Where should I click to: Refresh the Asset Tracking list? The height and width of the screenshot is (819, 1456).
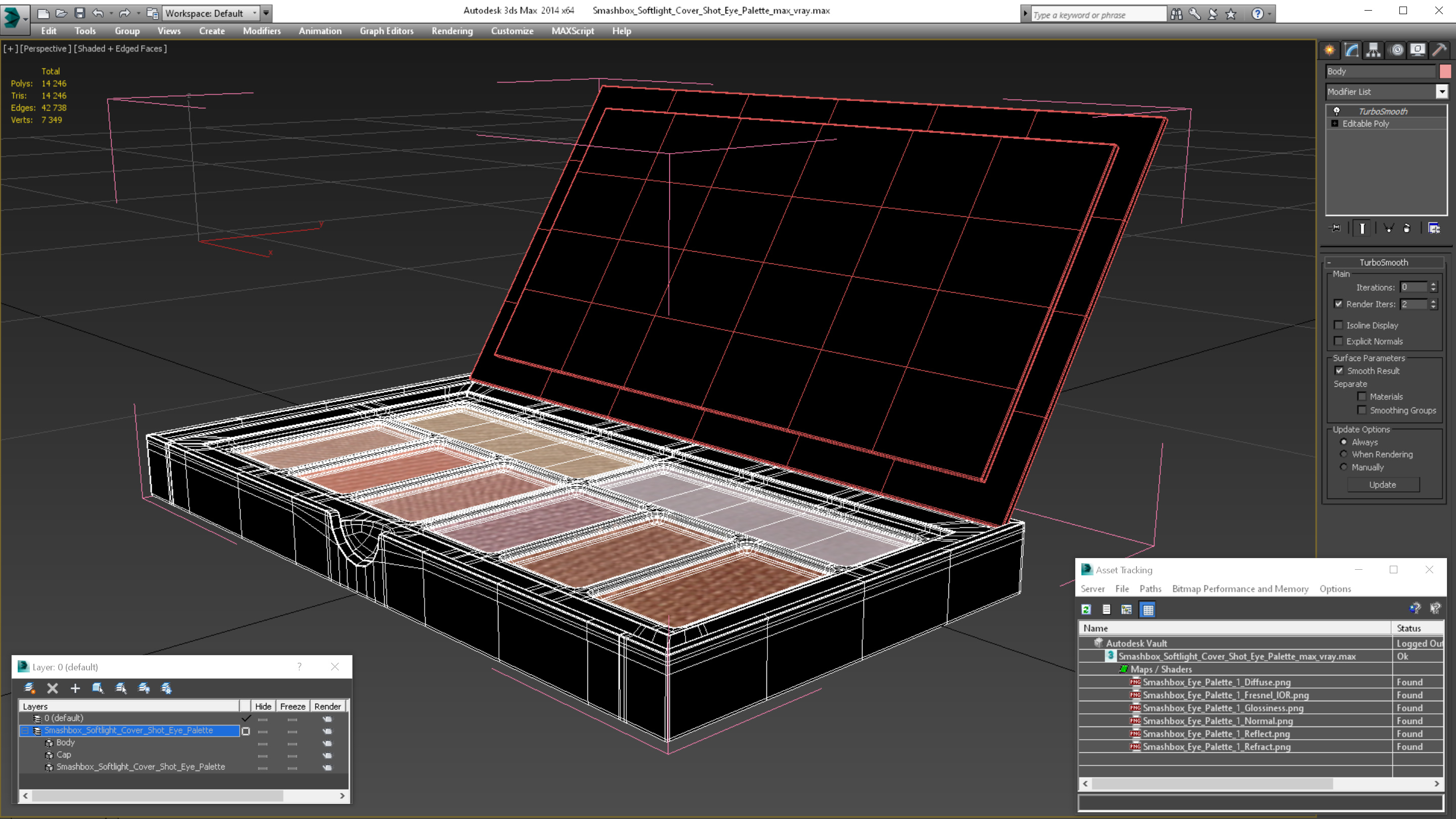click(x=1086, y=609)
